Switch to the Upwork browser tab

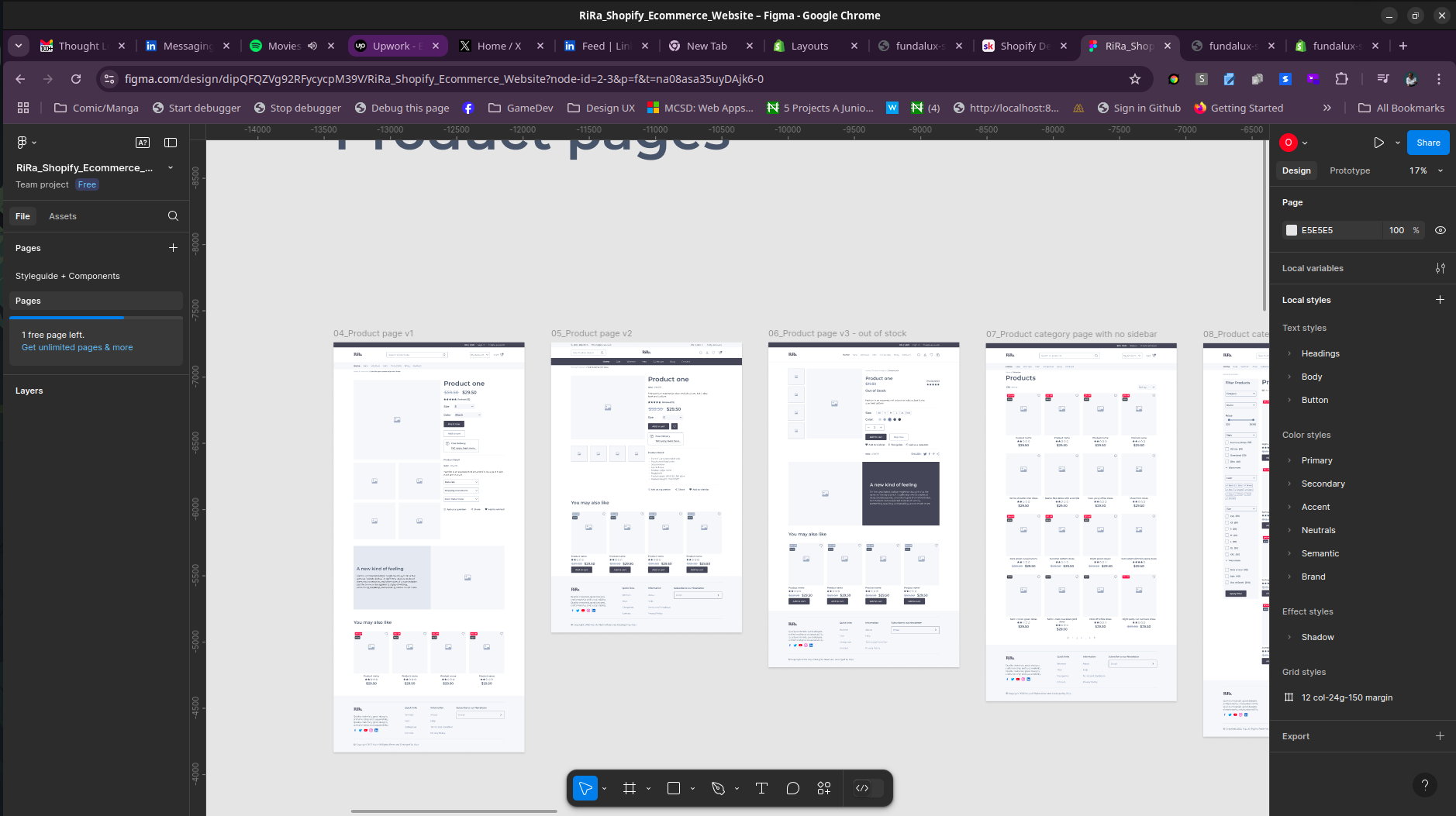(x=396, y=46)
